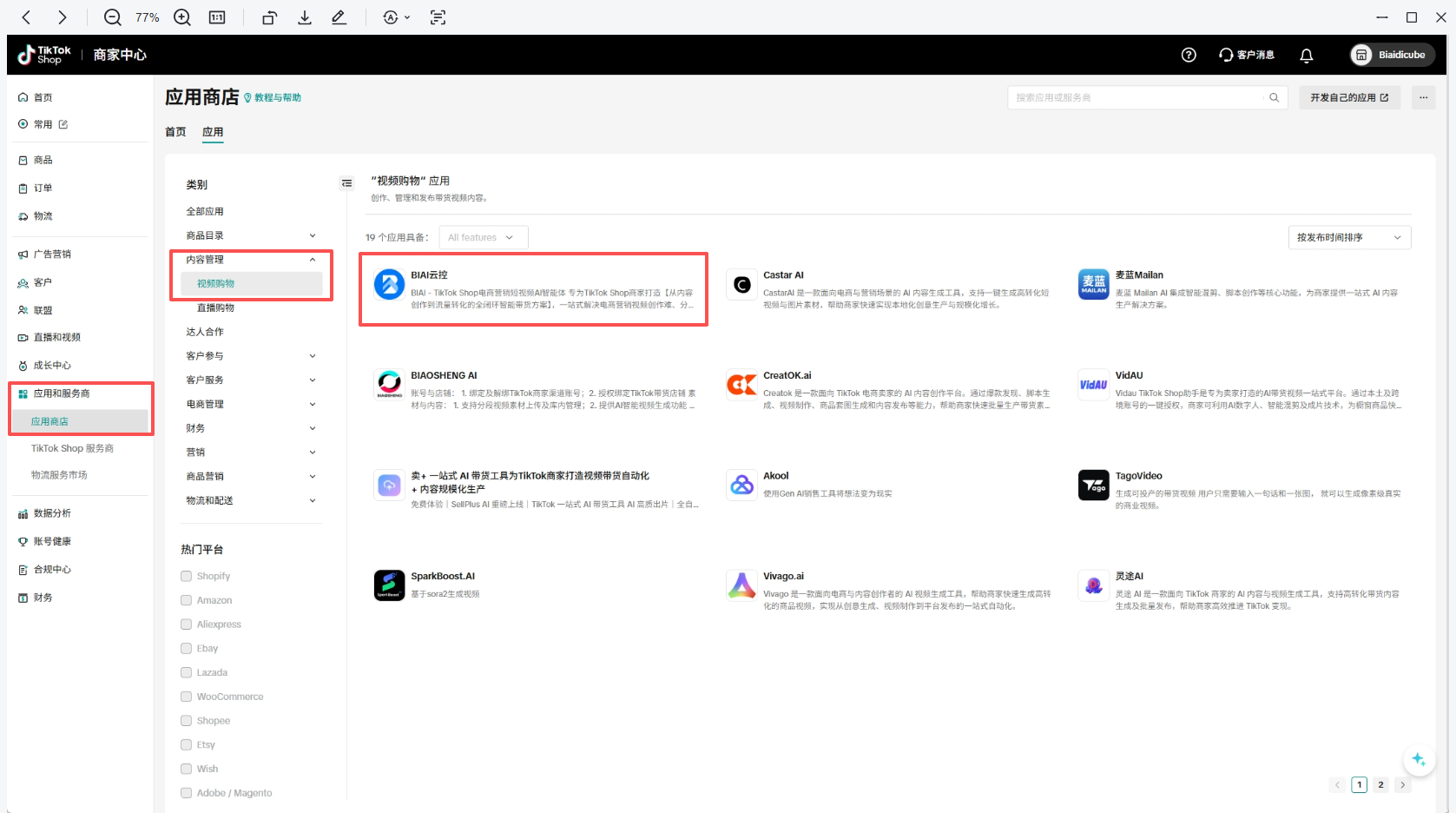Image resolution: width=1456 pixels, height=813 pixels.
Task: Check the Ebay platform checkbox
Action: point(186,648)
